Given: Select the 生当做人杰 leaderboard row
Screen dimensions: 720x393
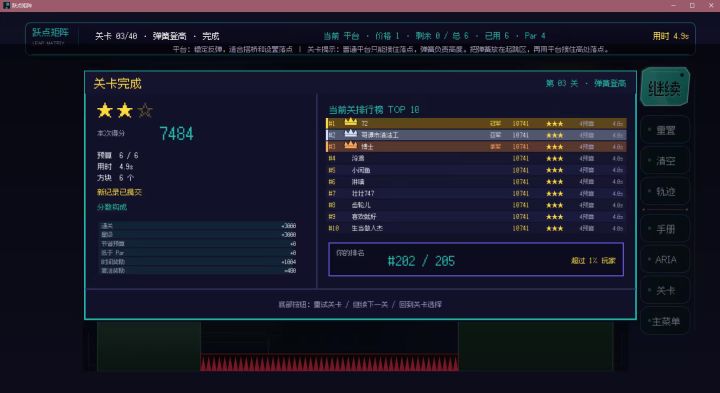Looking at the screenshot, I should (x=476, y=228).
